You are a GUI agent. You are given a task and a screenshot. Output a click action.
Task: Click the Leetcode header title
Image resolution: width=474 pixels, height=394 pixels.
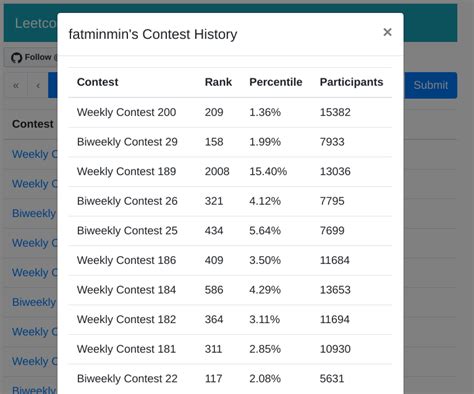point(36,23)
